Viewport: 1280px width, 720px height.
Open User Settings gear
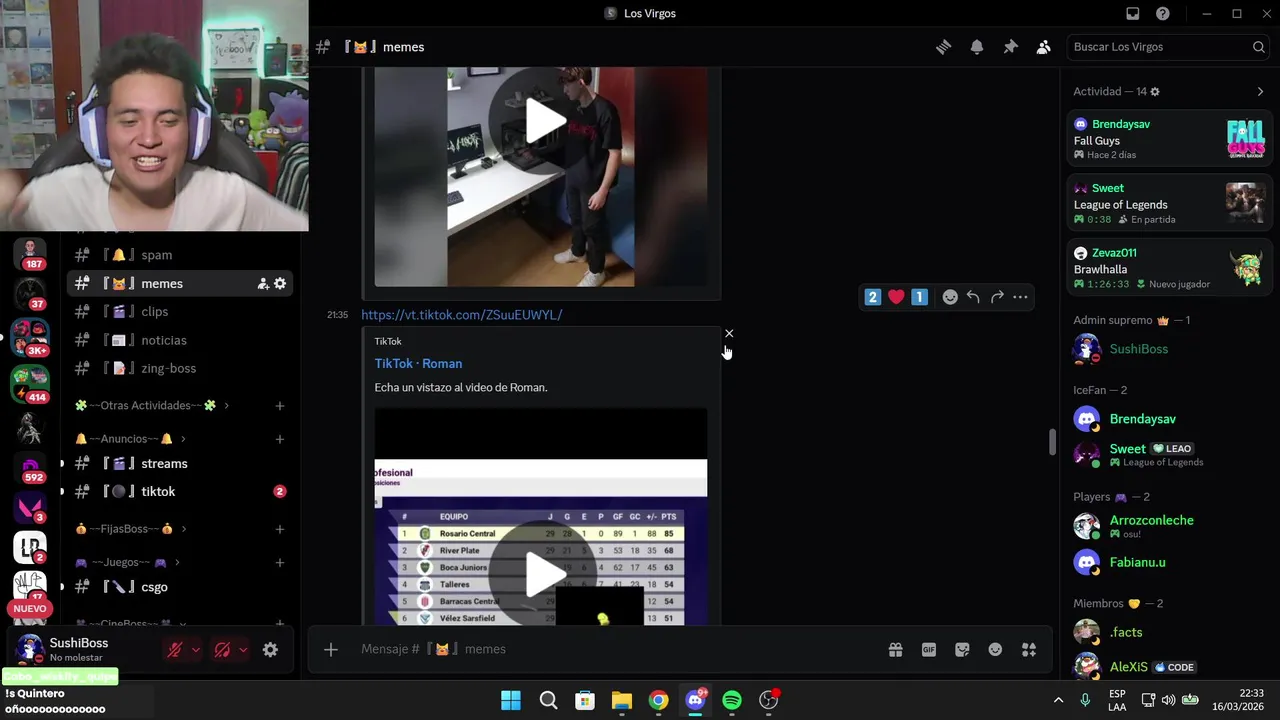[x=270, y=650]
